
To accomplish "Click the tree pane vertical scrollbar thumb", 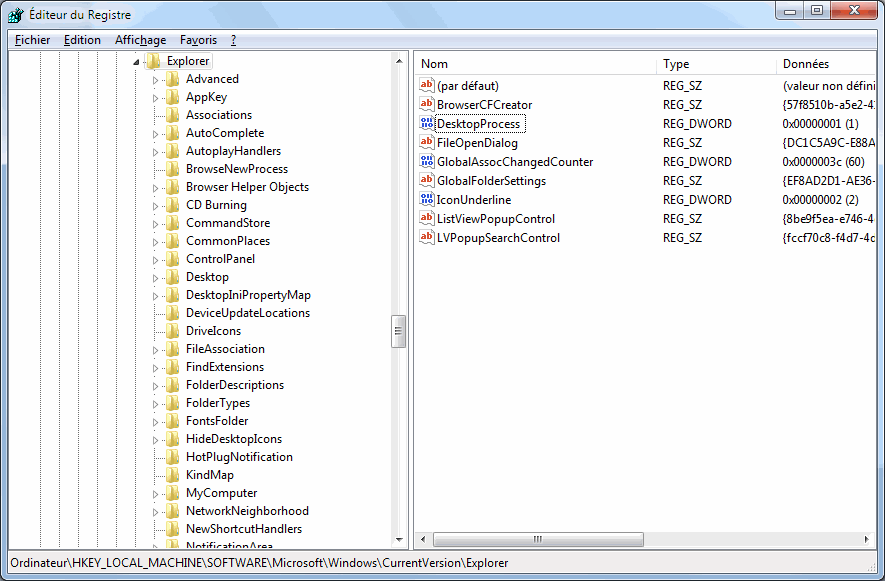I will pos(398,331).
